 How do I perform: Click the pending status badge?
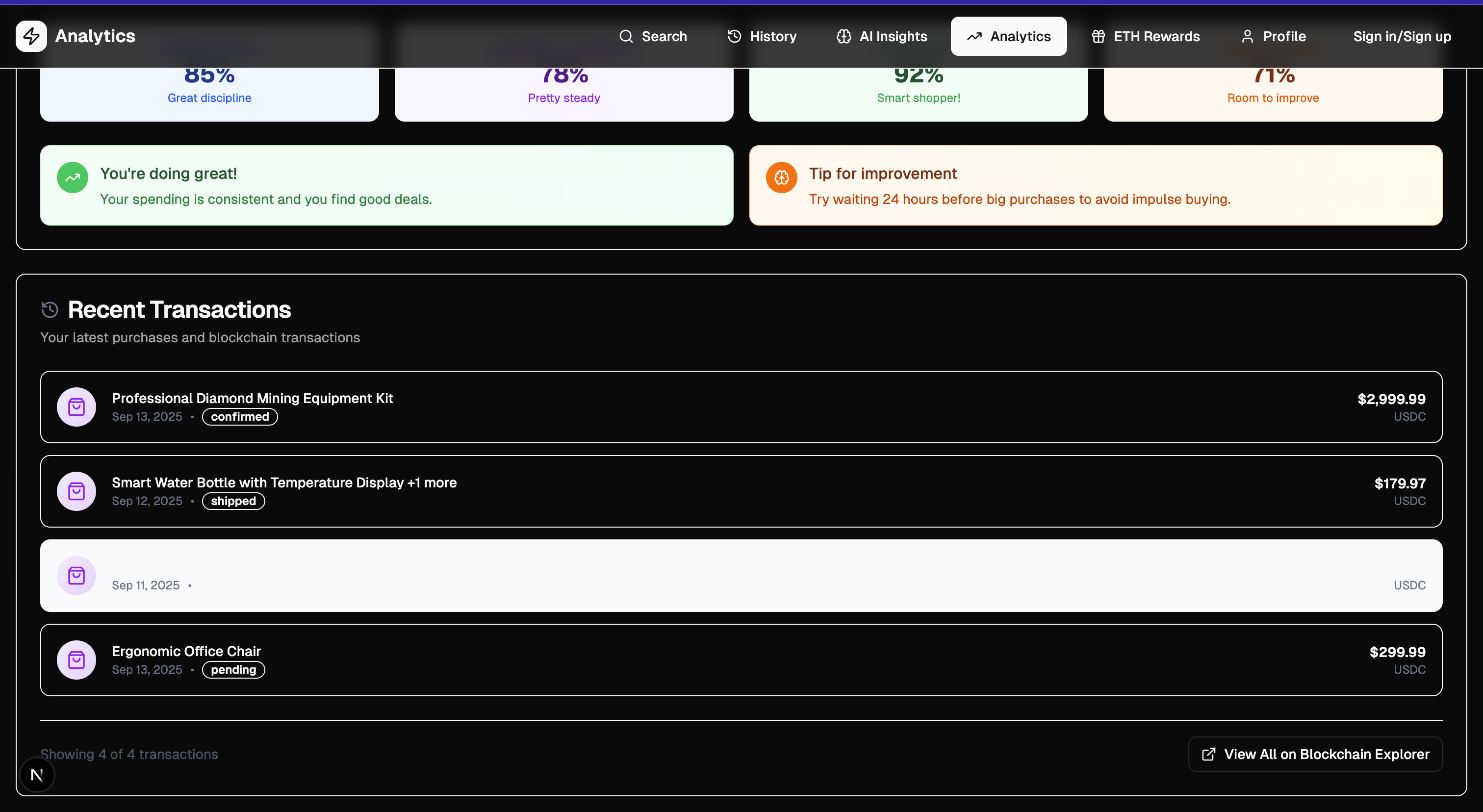coord(233,670)
